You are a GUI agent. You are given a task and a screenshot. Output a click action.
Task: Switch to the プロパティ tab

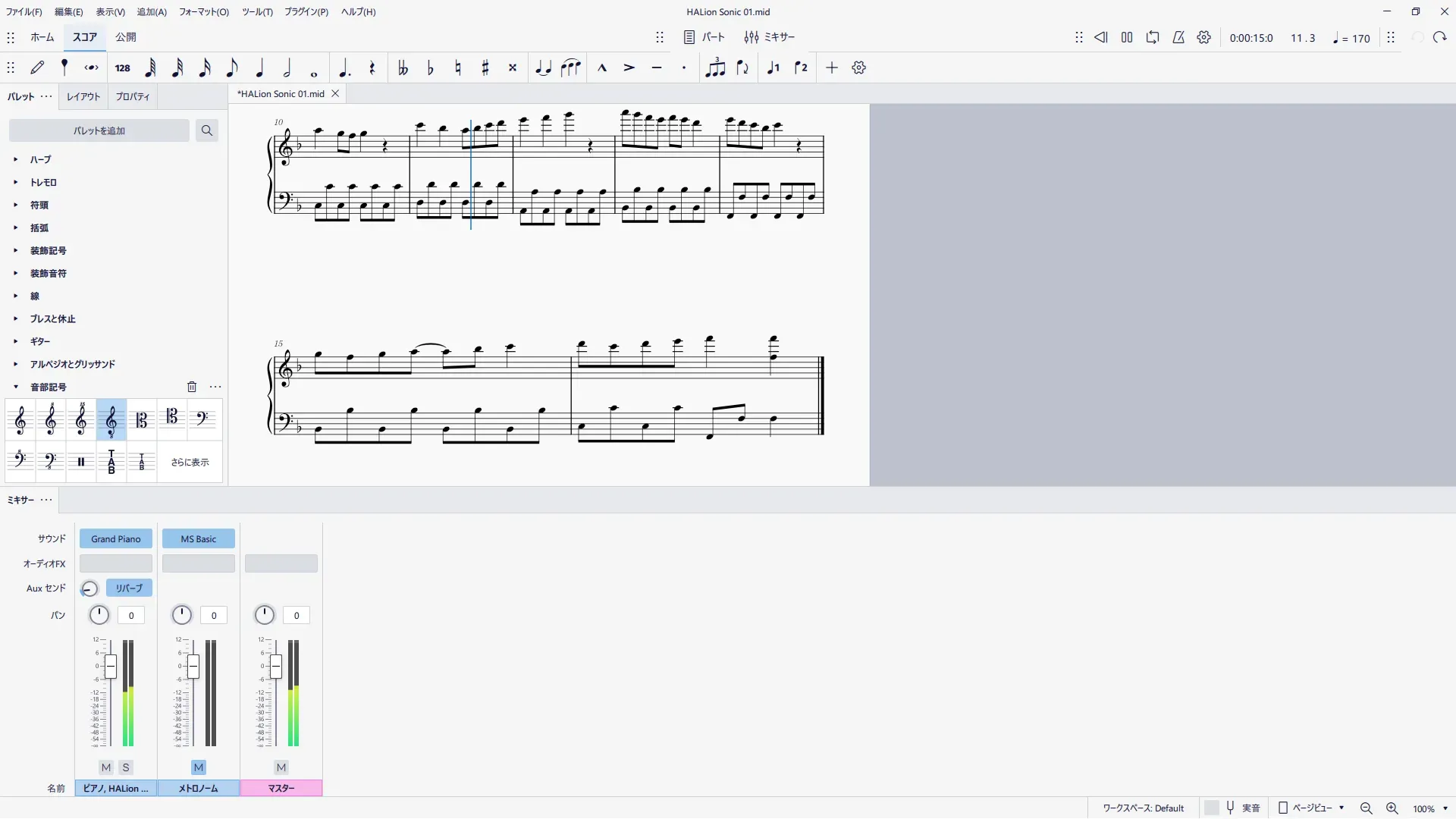click(133, 96)
